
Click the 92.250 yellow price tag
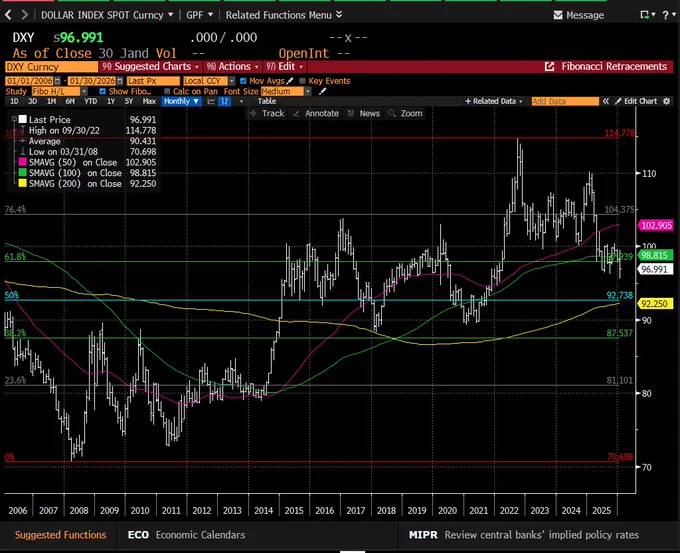point(656,304)
